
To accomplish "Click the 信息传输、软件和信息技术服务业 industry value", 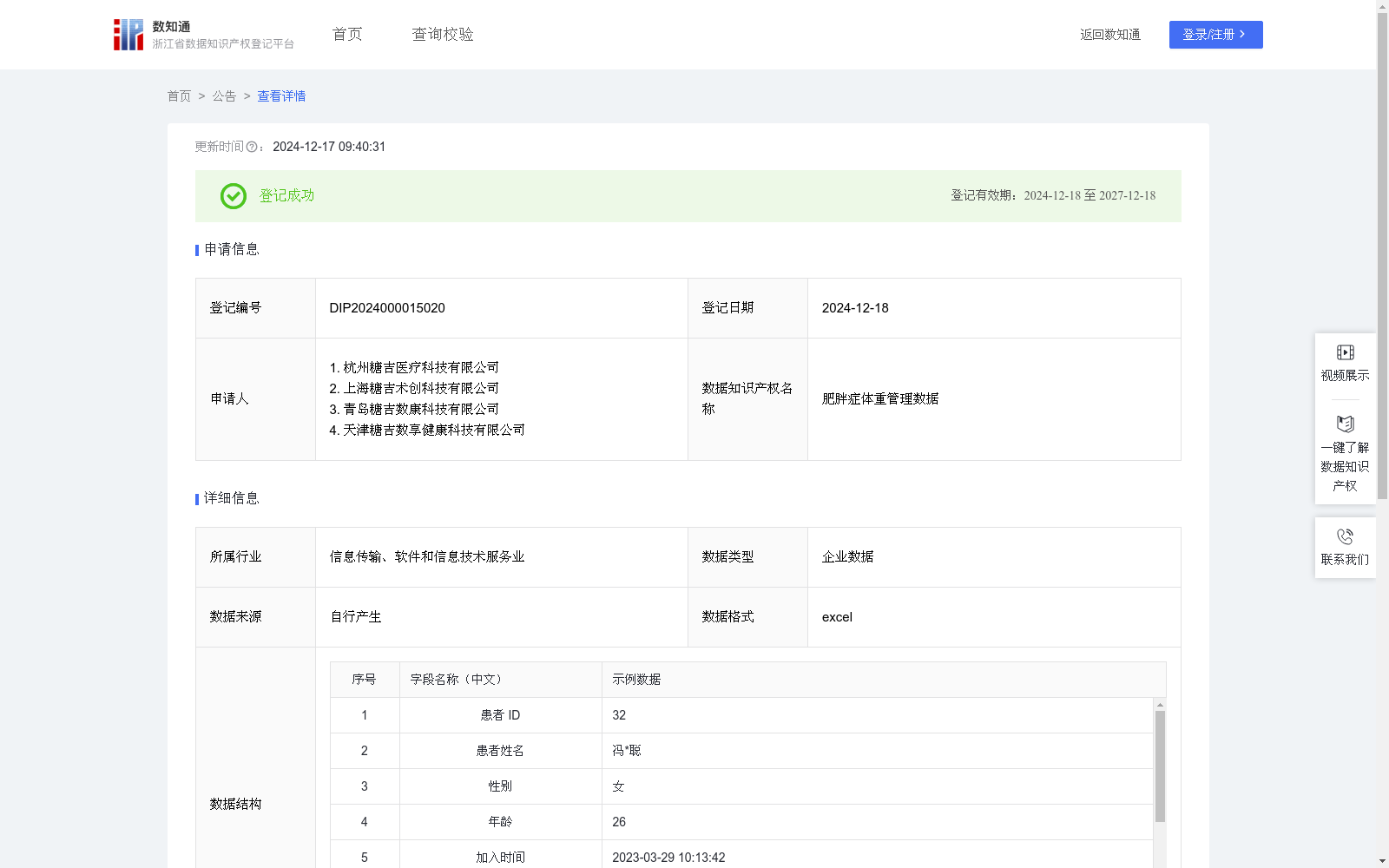I will (x=427, y=557).
